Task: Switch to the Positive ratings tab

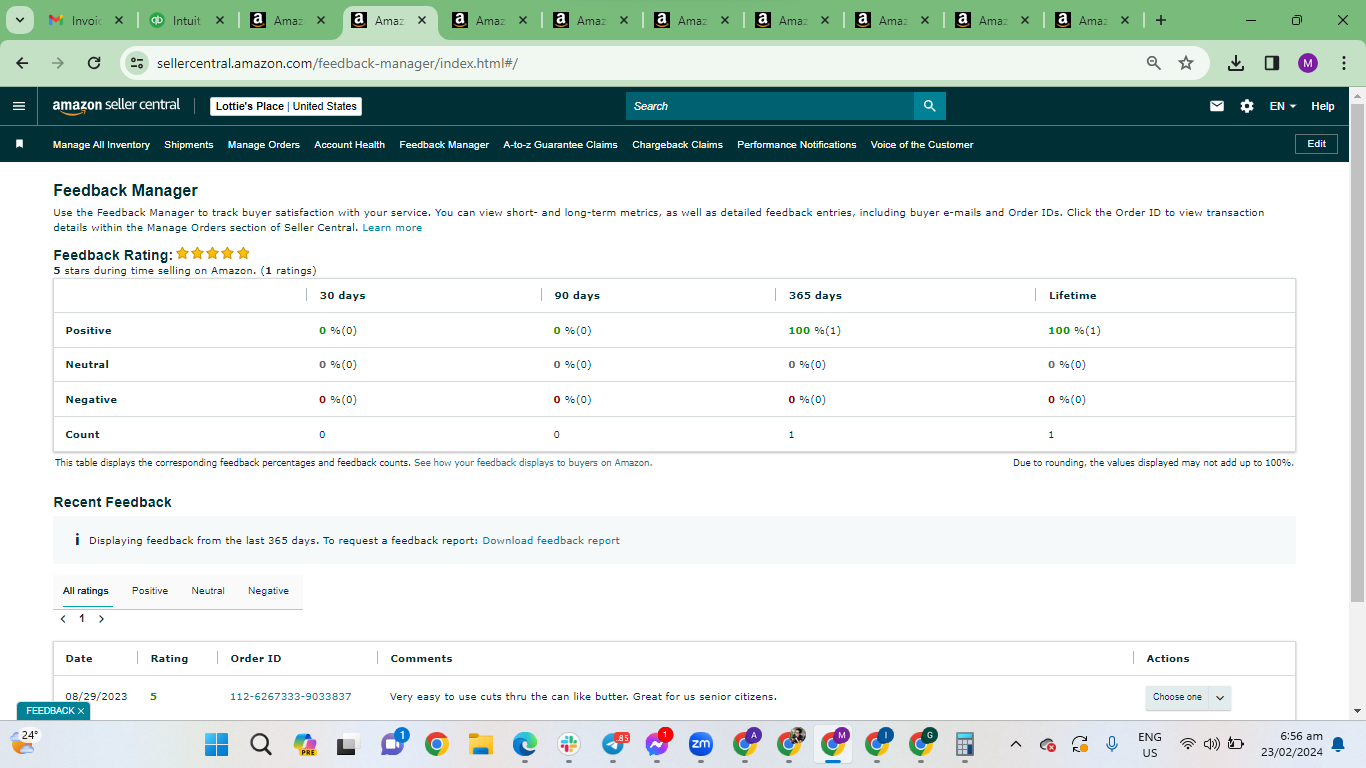Action: point(150,591)
